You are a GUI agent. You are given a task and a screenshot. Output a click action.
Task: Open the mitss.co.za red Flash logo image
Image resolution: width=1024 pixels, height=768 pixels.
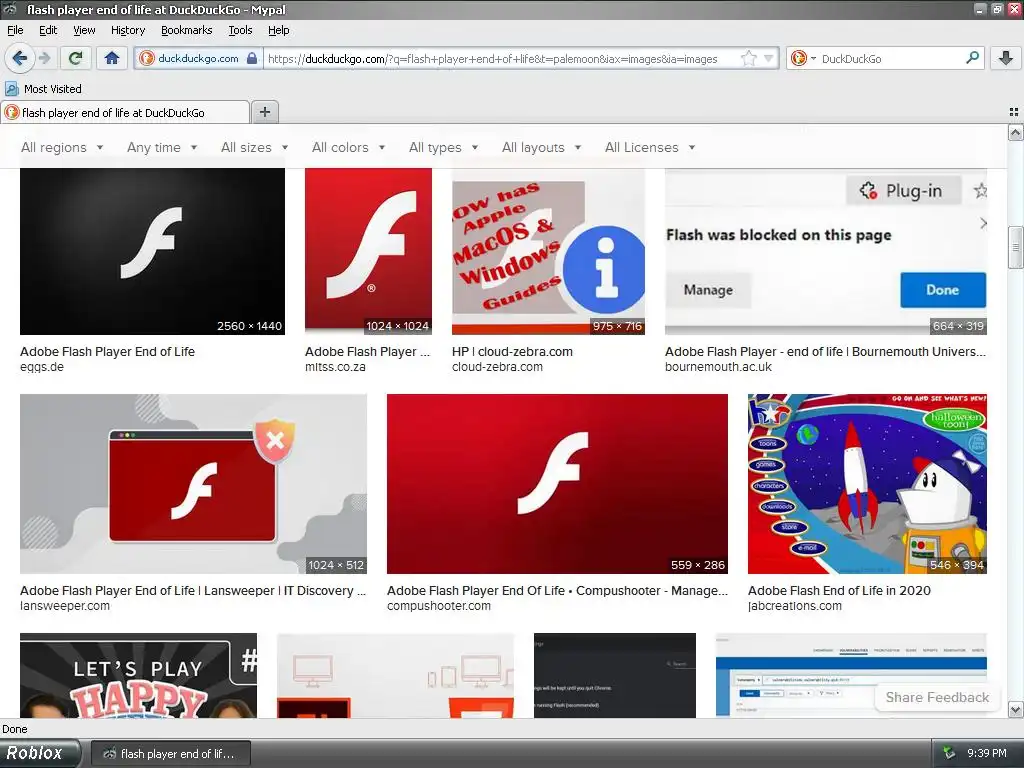[x=368, y=251]
